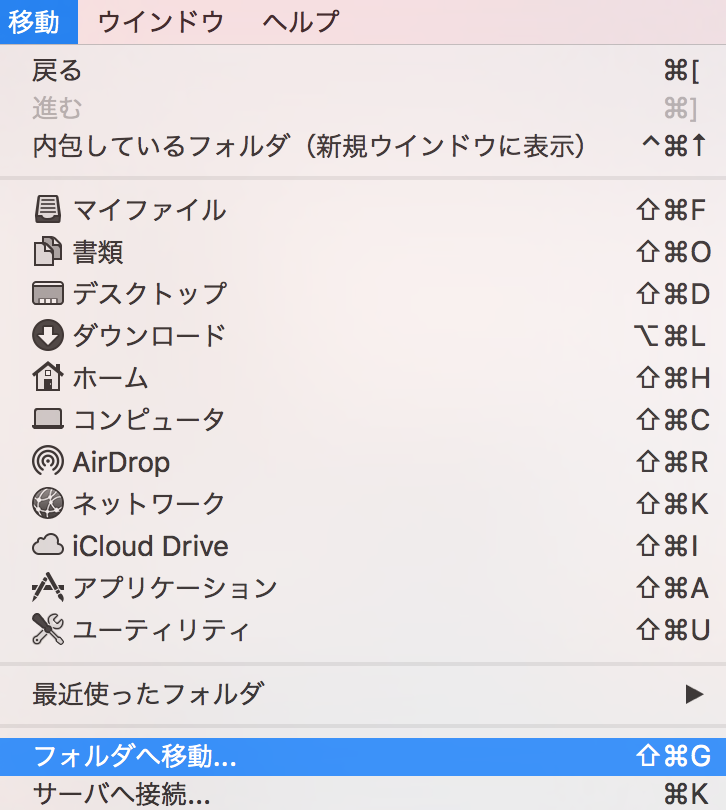Open 最近使ったフォルダ menu item
The image size is (726, 810).
tap(148, 693)
